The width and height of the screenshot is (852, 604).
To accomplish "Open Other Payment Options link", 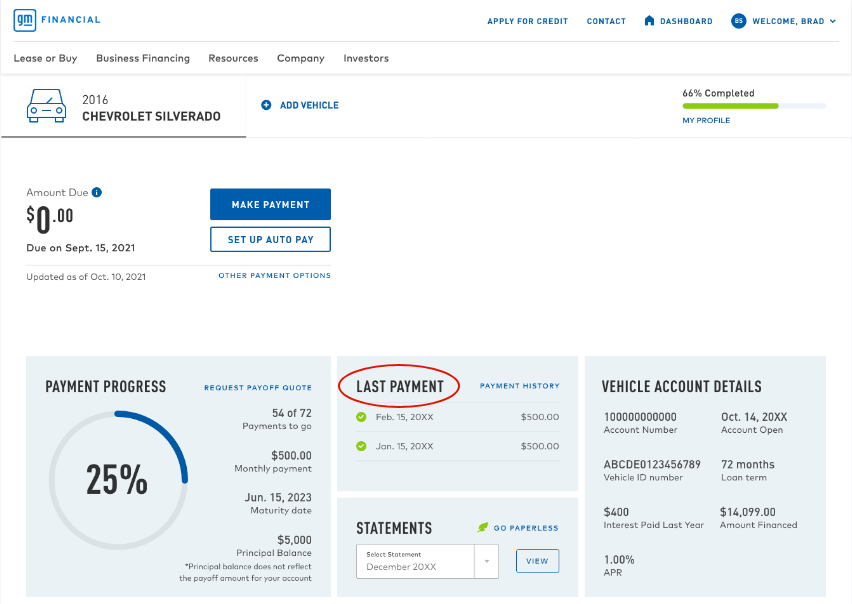I will click(x=274, y=275).
